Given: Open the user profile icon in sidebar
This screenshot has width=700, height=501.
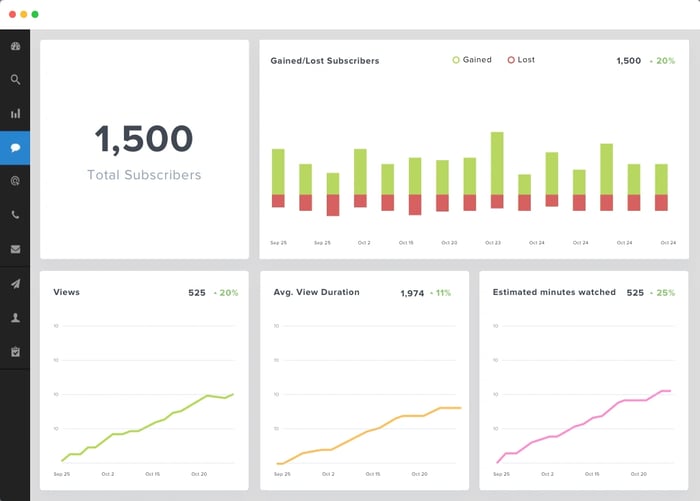Looking at the screenshot, I should click(x=15, y=318).
